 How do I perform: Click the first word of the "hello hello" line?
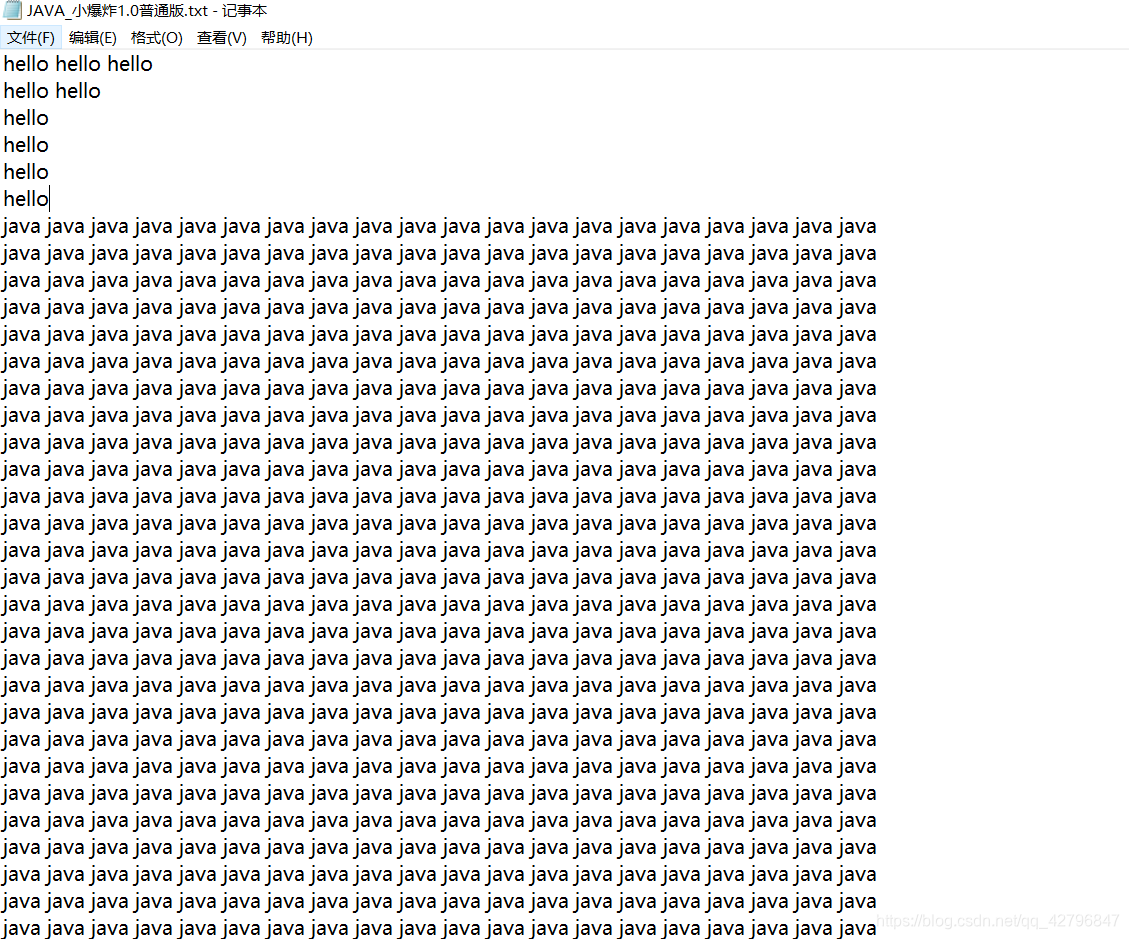[26, 91]
